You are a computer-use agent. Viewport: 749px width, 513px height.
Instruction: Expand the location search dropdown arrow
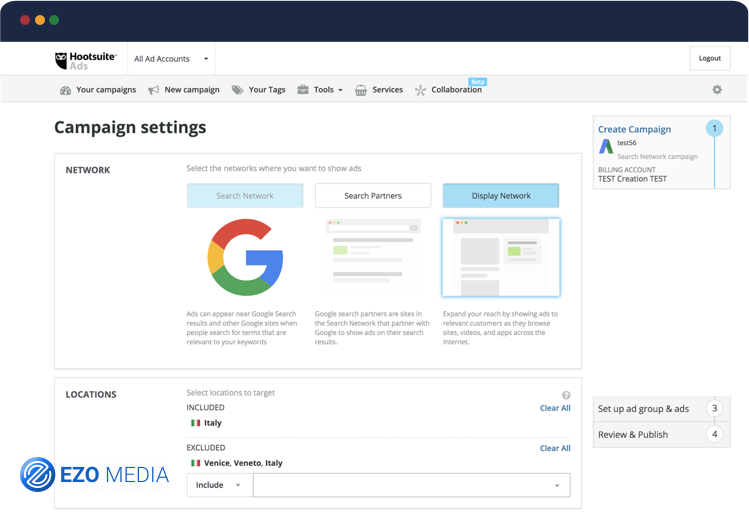(x=557, y=485)
